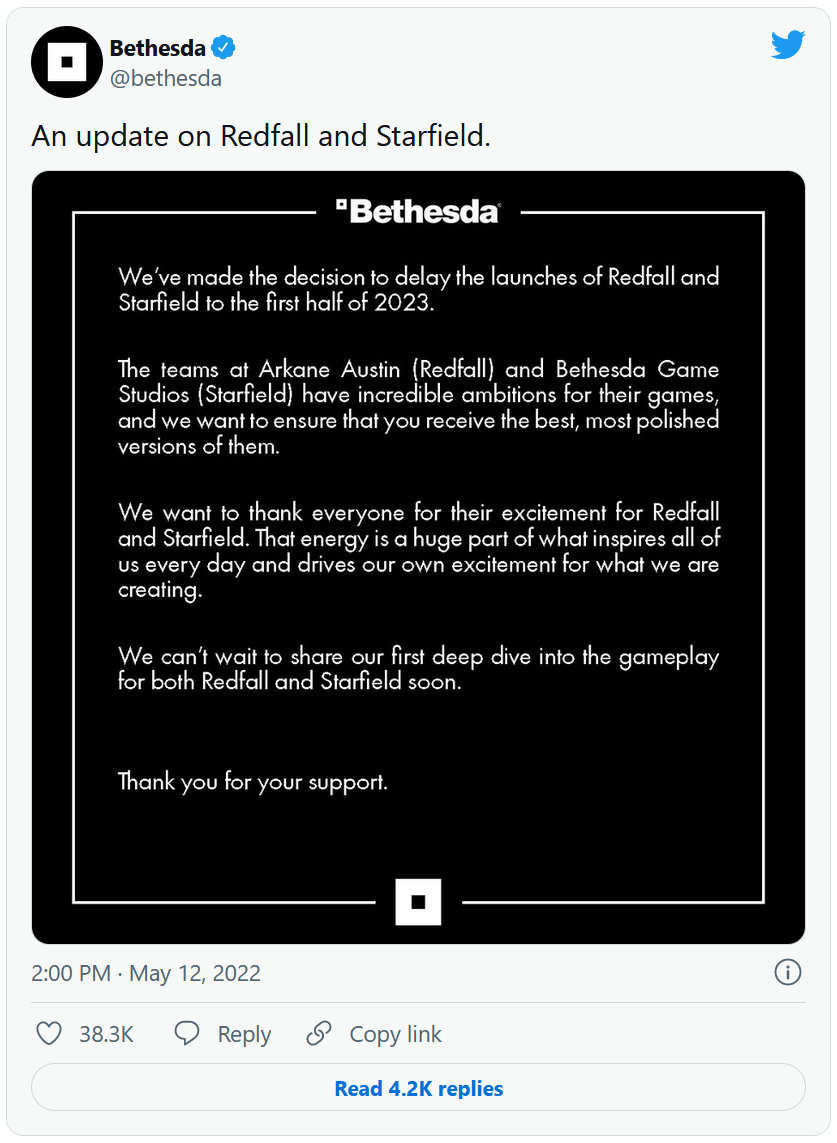Image resolution: width=837 pixels, height=1143 pixels.
Task: Click the 38.3K likes count
Action: point(106,1034)
